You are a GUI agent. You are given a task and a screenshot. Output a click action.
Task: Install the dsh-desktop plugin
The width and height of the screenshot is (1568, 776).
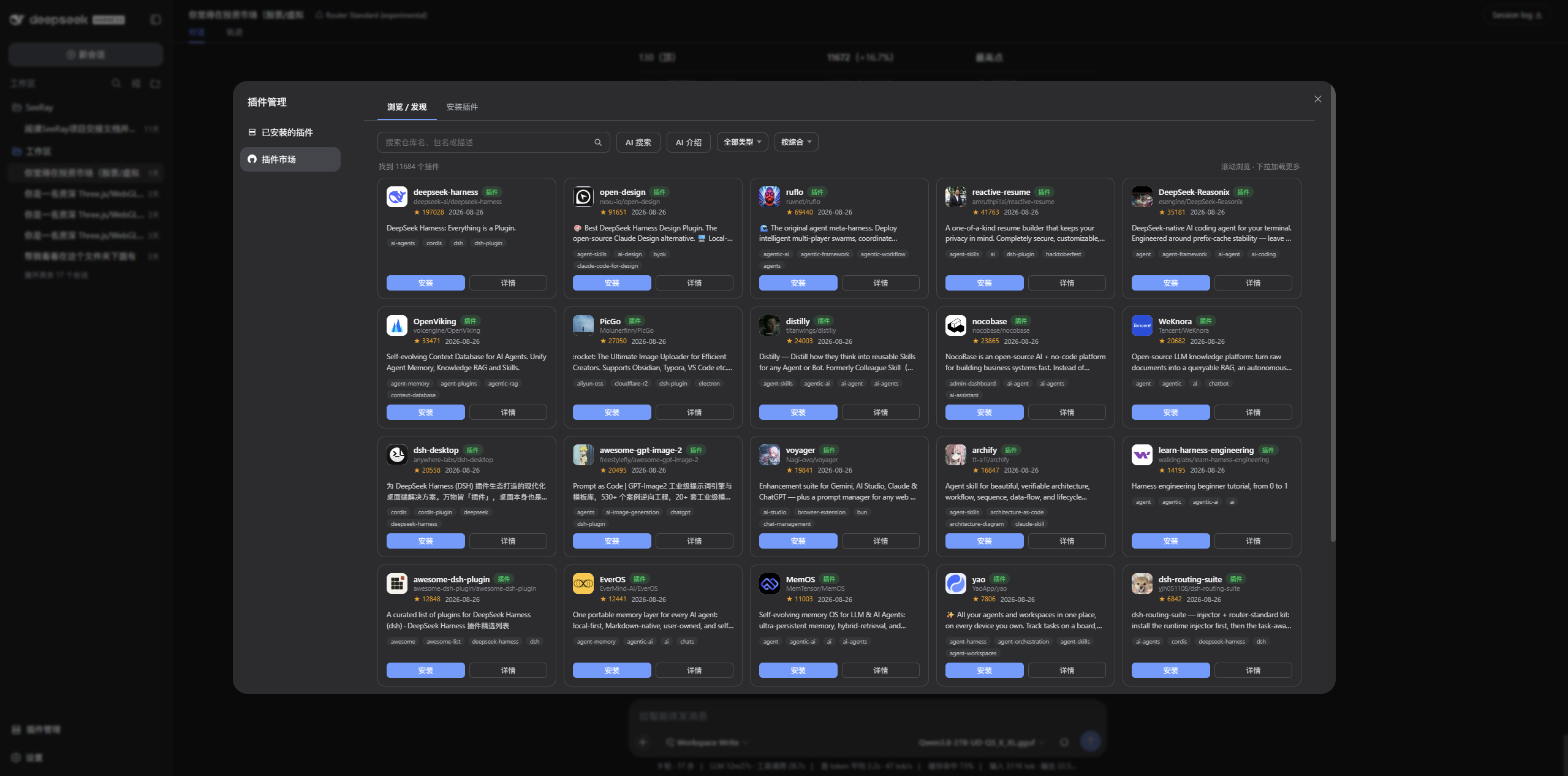pos(426,541)
